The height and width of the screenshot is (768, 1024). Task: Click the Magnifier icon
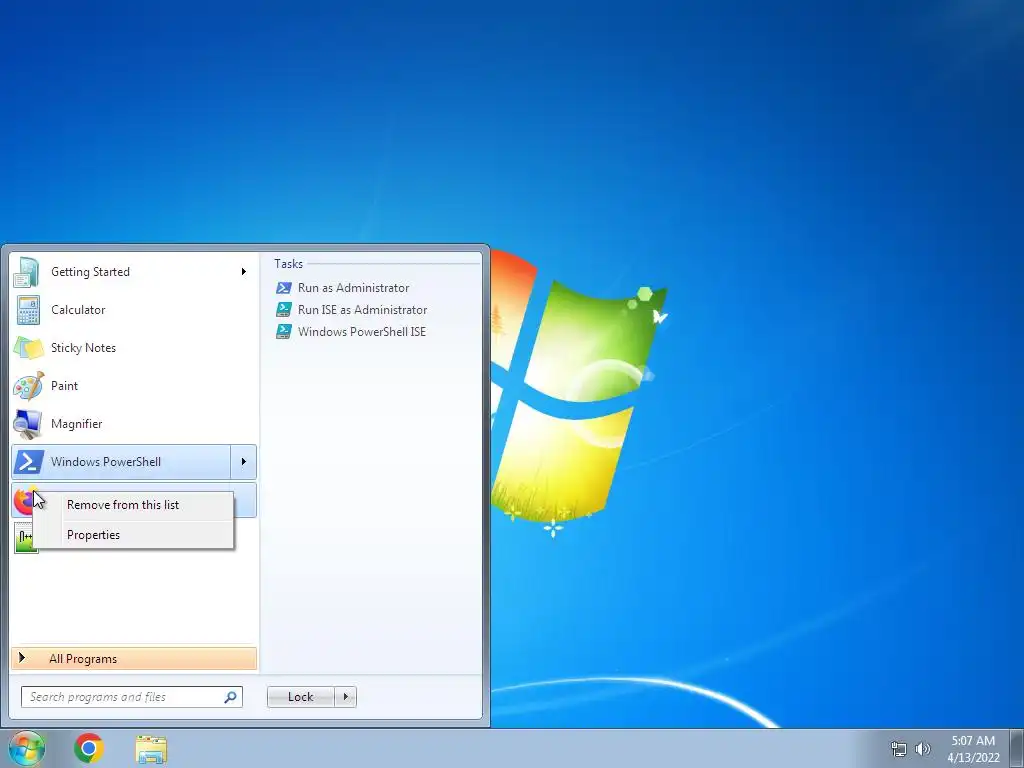click(x=28, y=424)
